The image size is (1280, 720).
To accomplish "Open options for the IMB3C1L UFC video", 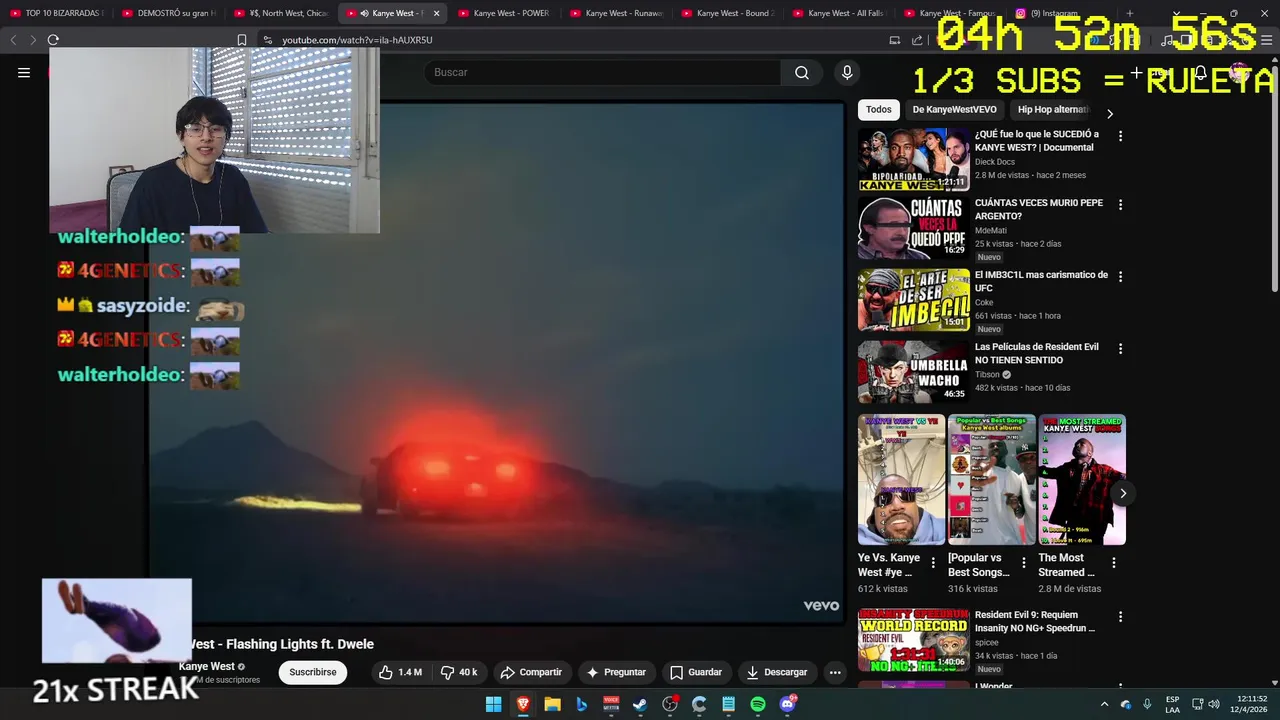I will (x=1120, y=276).
